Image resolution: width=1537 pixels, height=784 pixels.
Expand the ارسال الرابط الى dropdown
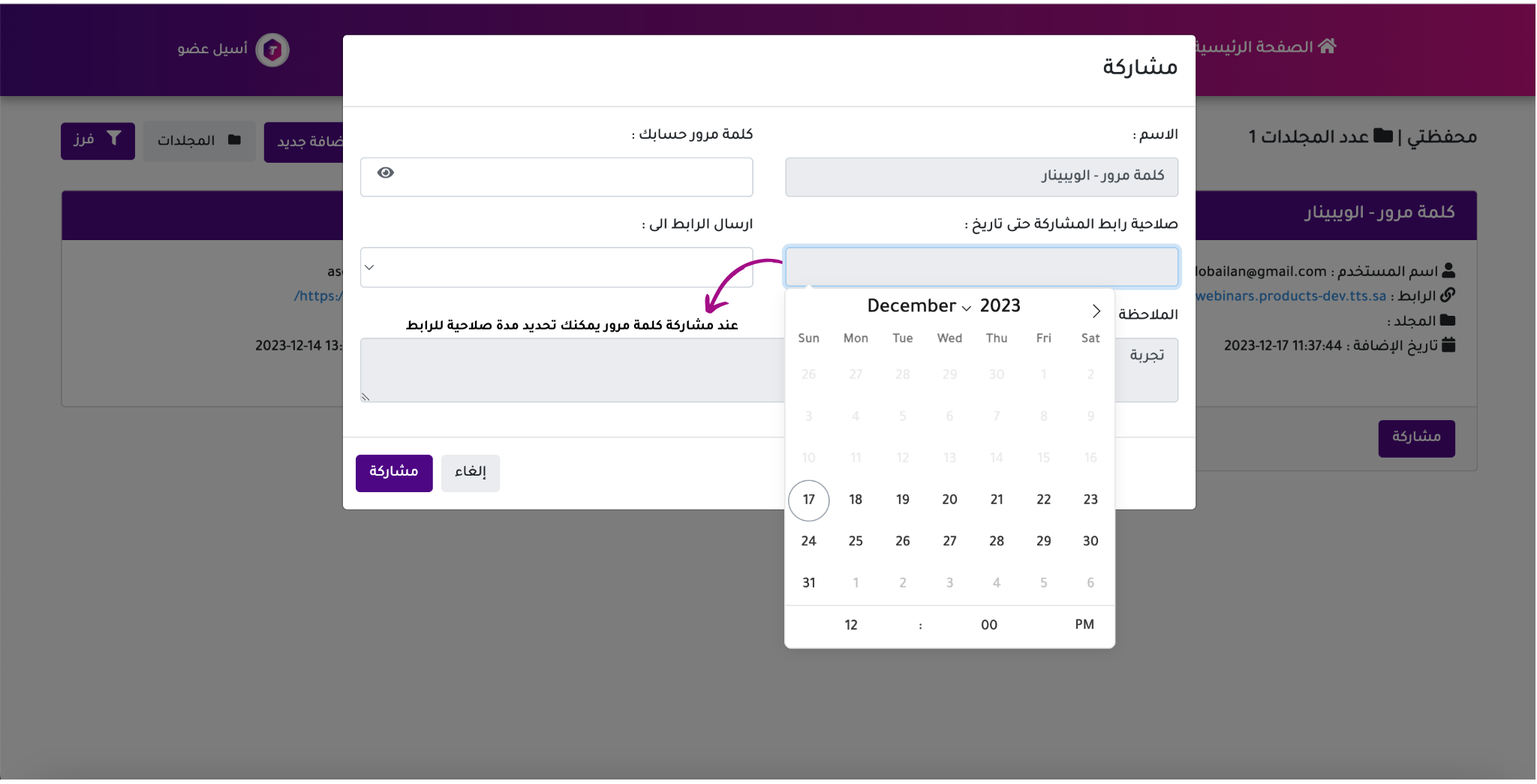(x=556, y=268)
